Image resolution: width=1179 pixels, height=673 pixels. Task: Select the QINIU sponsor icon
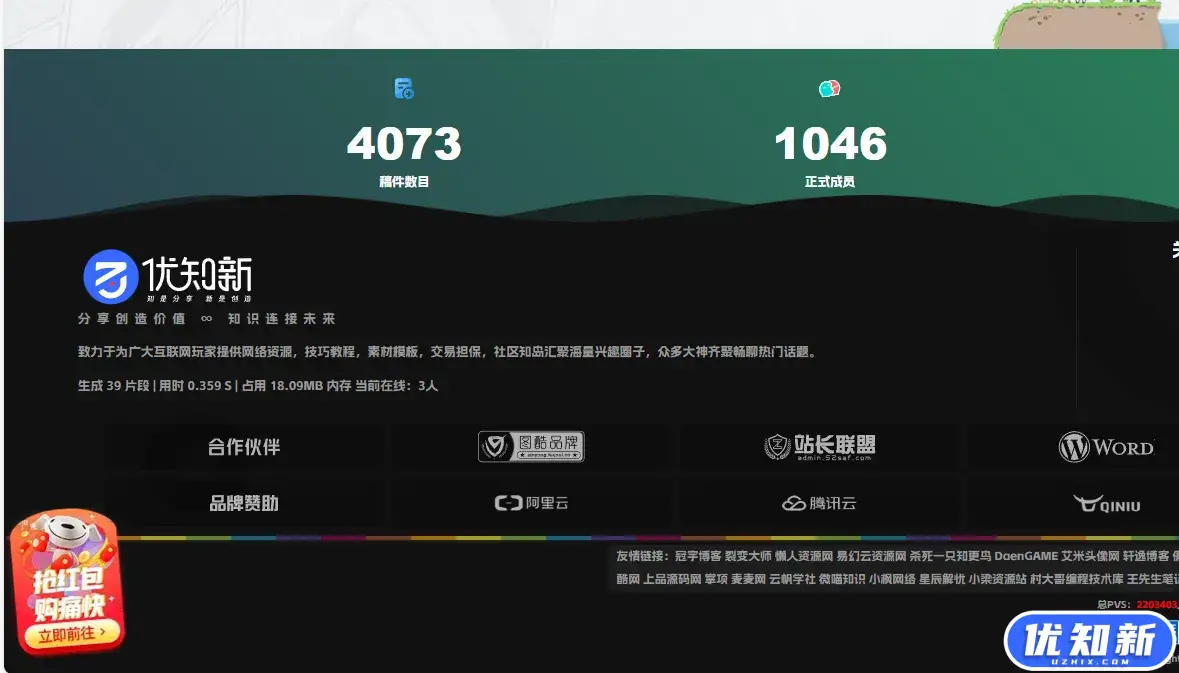coord(1108,504)
